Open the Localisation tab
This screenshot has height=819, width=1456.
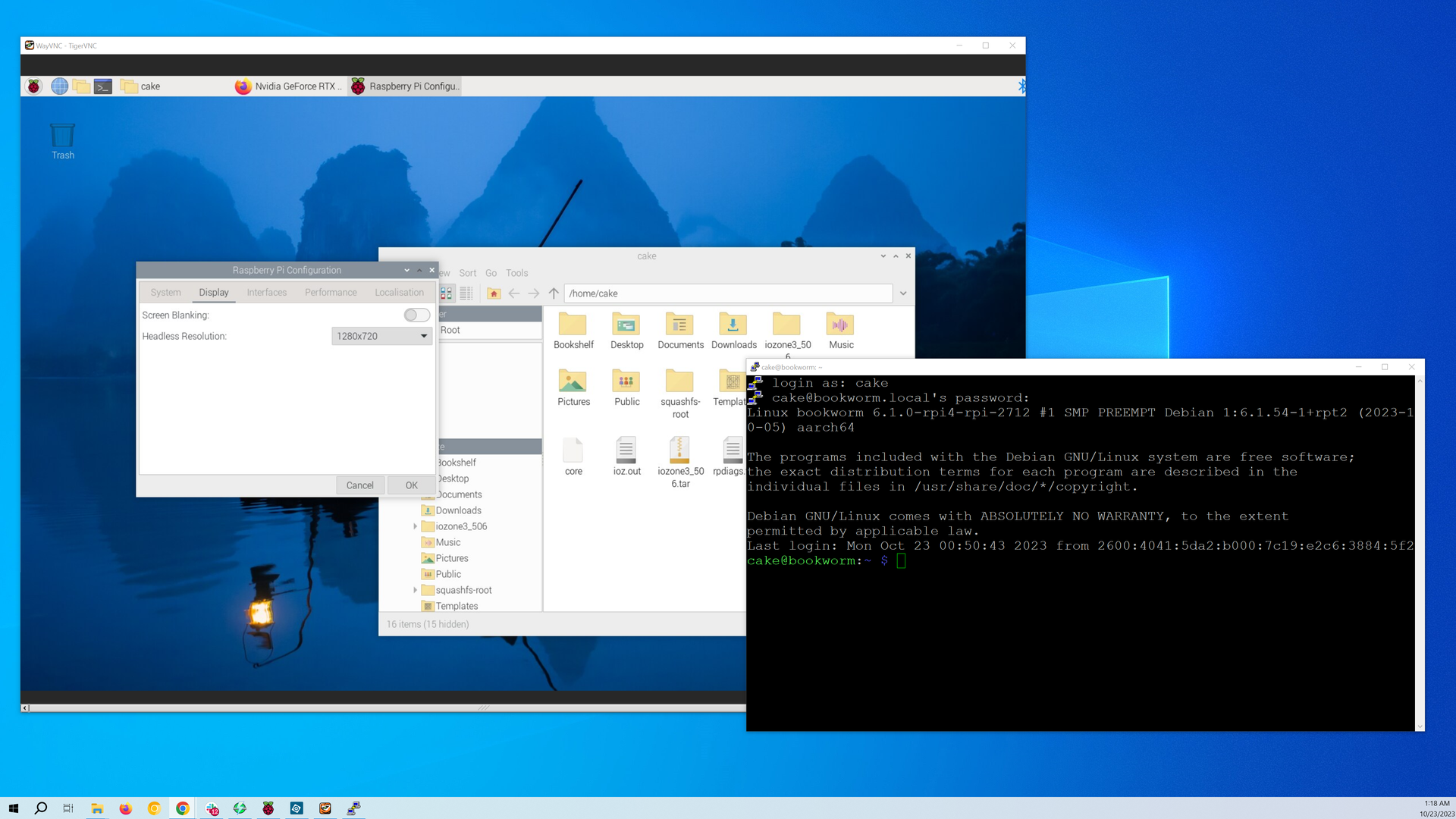tap(399, 293)
